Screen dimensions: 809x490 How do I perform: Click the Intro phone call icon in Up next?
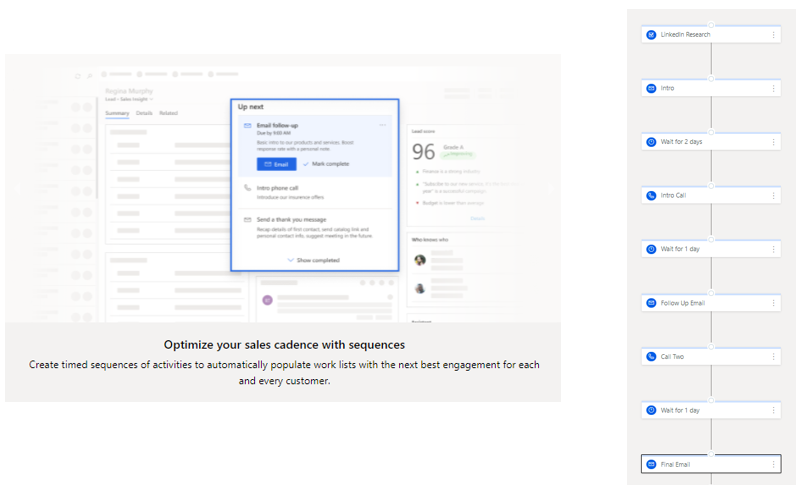[247, 188]
